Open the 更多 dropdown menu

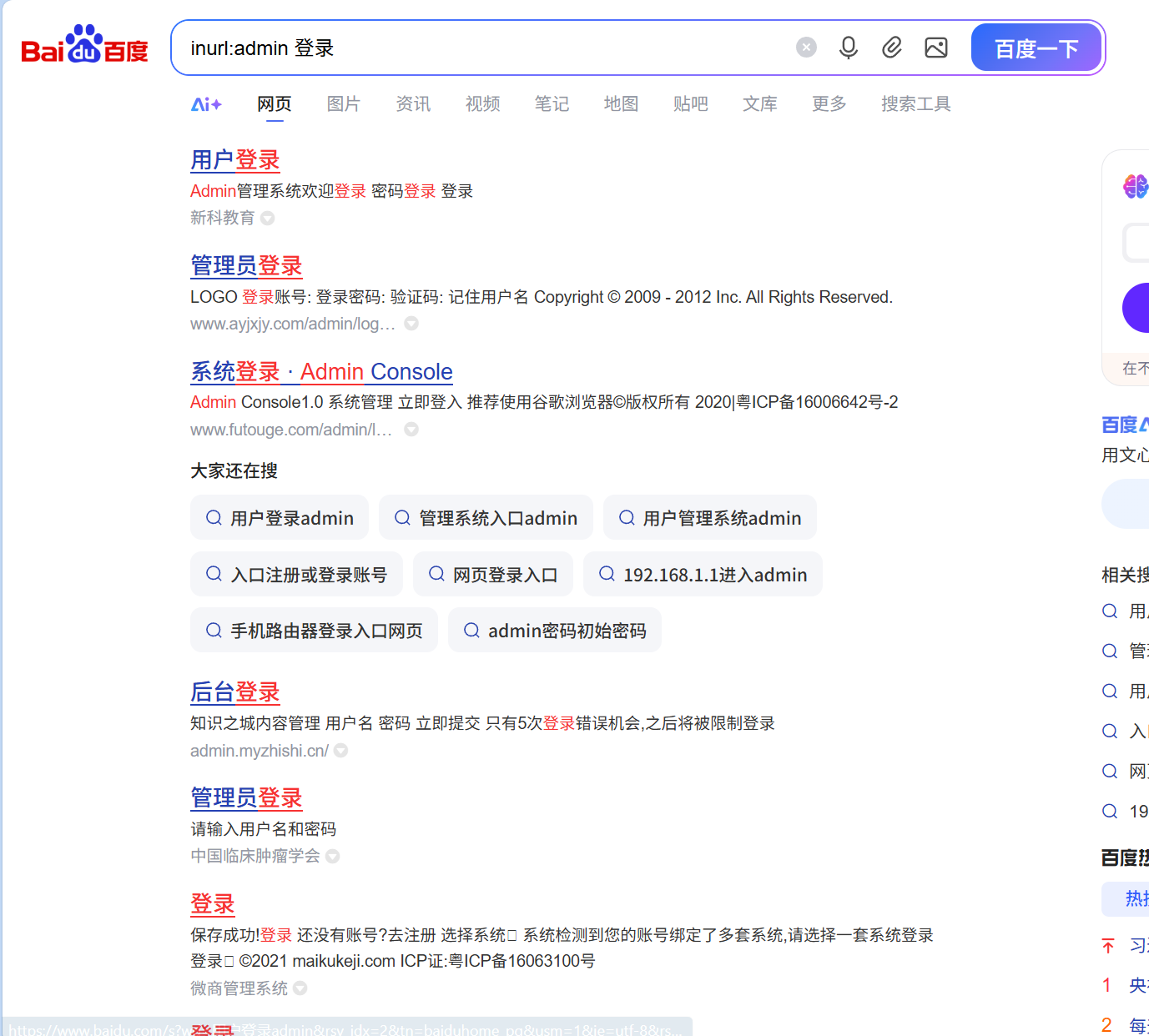[x=828, y=103]
